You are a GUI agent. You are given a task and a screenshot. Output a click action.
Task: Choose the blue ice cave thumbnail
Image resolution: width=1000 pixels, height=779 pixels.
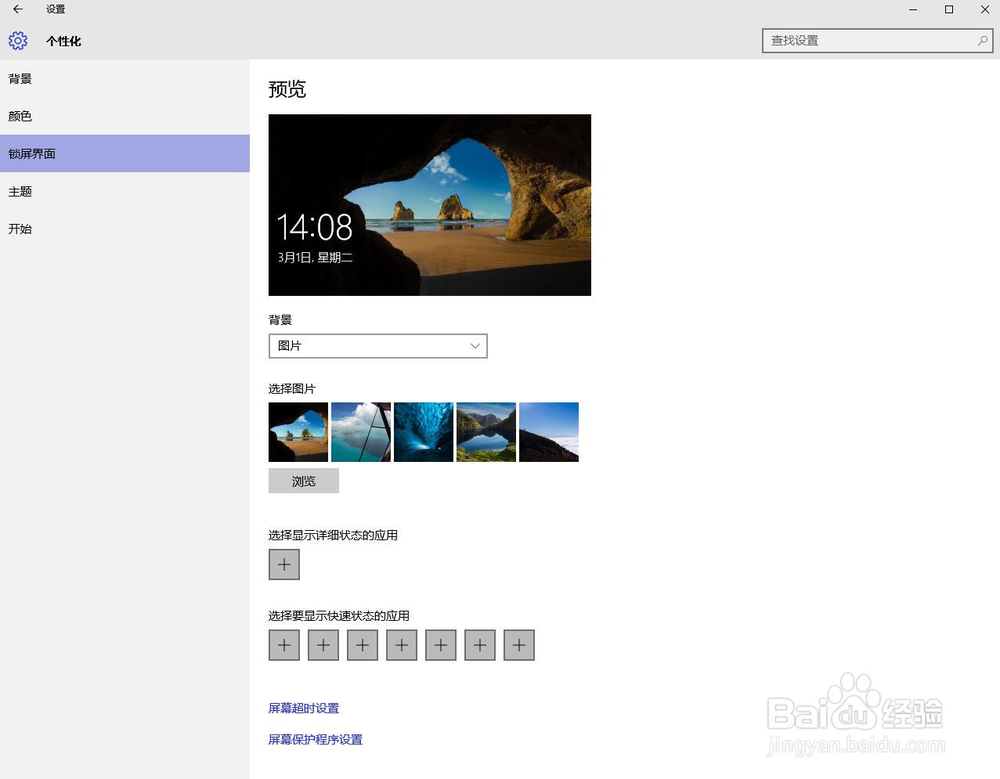(x=423, y=432)
